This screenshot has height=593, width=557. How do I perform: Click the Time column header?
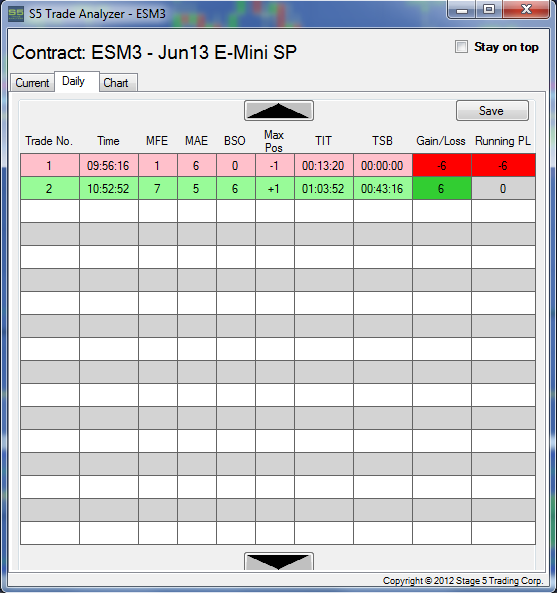click(108, 141)
